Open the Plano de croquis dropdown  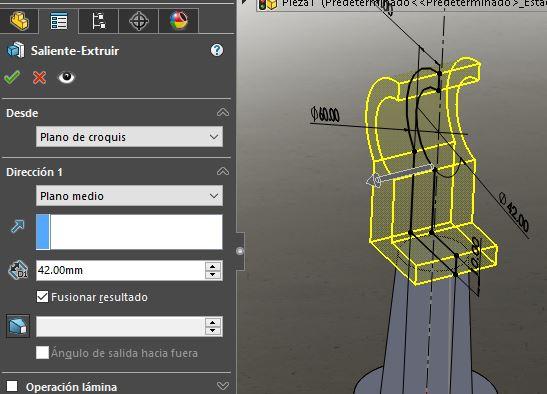pos(129,137)
